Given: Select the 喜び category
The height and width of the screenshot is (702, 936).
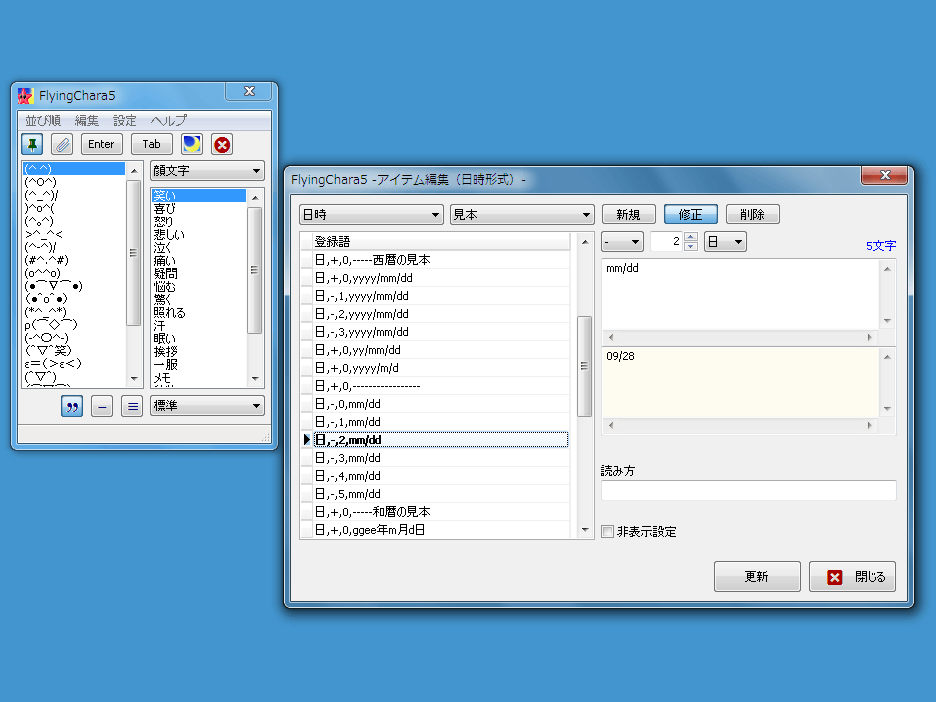Looking at the screenshot, I should click(x=199, y=209).
